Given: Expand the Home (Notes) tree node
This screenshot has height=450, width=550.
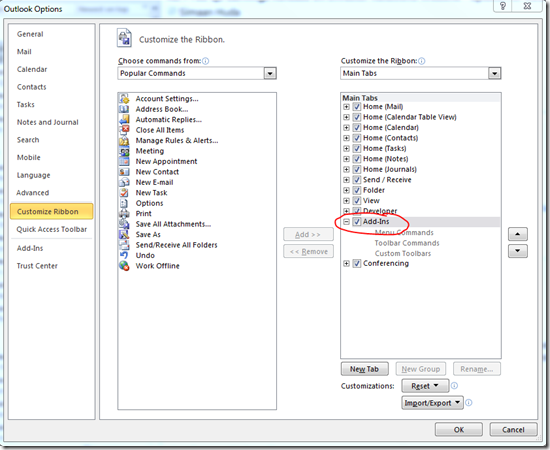Looking at the screenshot, I should pyautogui.click(x=346, y=159).
